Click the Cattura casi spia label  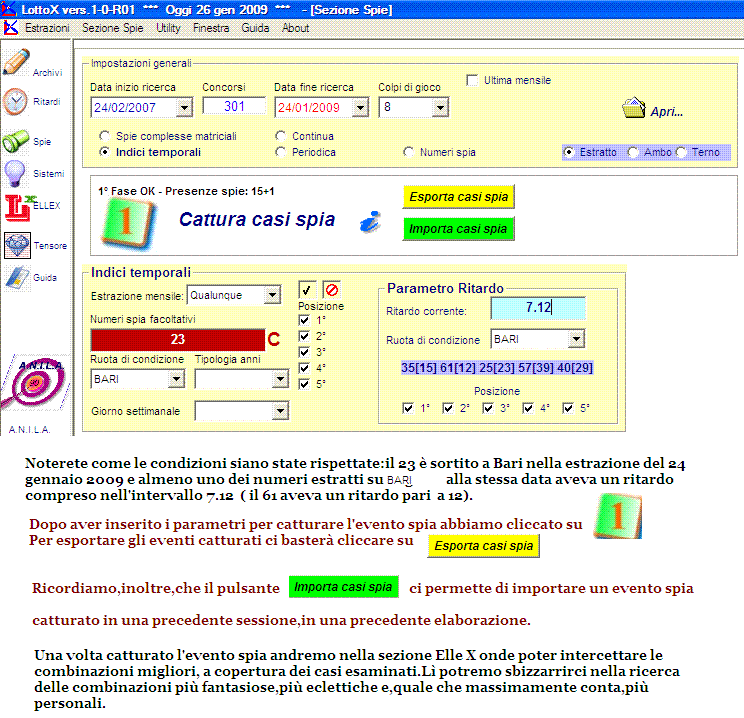(257, 219)
